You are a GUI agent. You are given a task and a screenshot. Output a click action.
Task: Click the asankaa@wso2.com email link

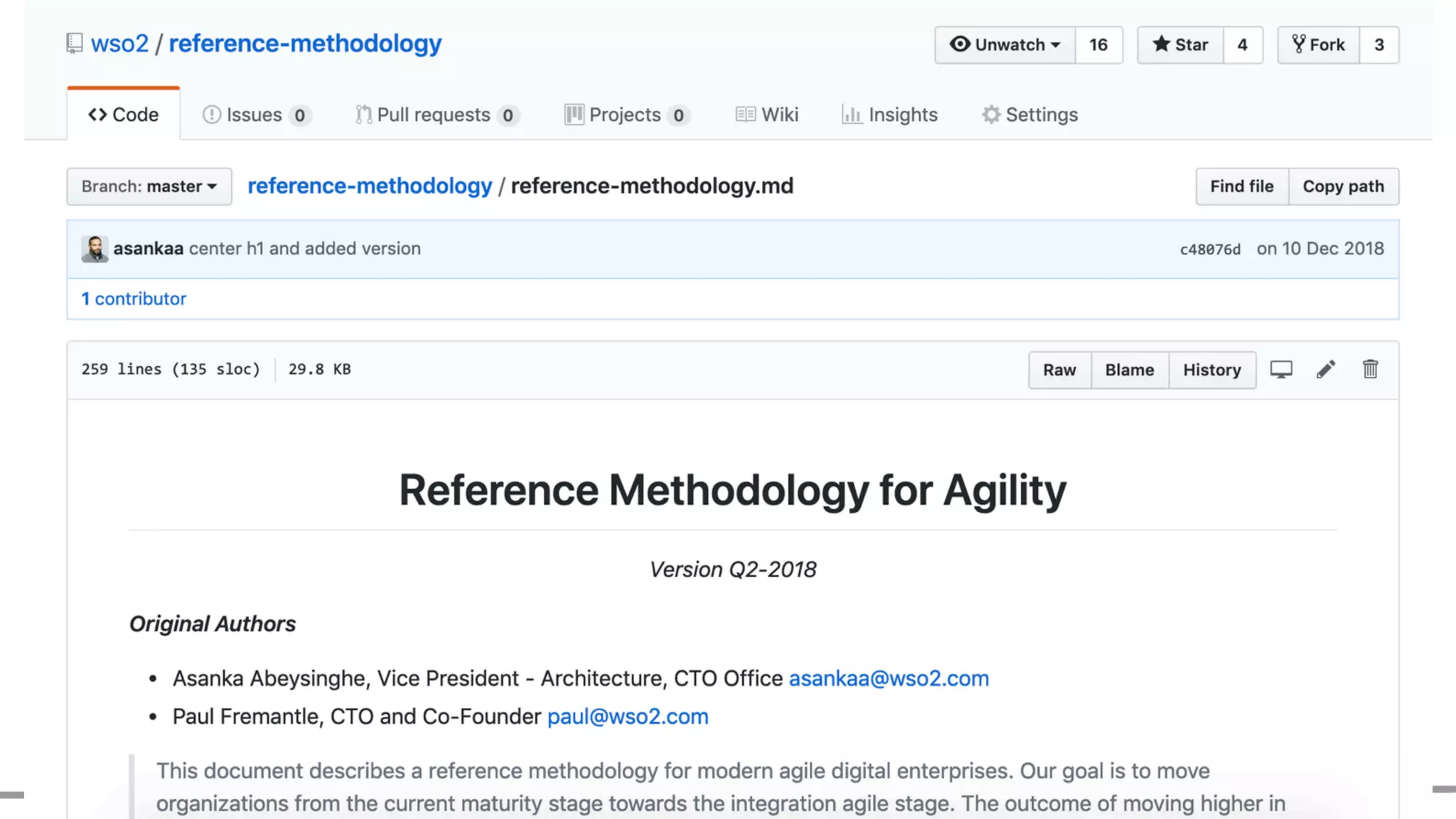click(x=889, y=678)
